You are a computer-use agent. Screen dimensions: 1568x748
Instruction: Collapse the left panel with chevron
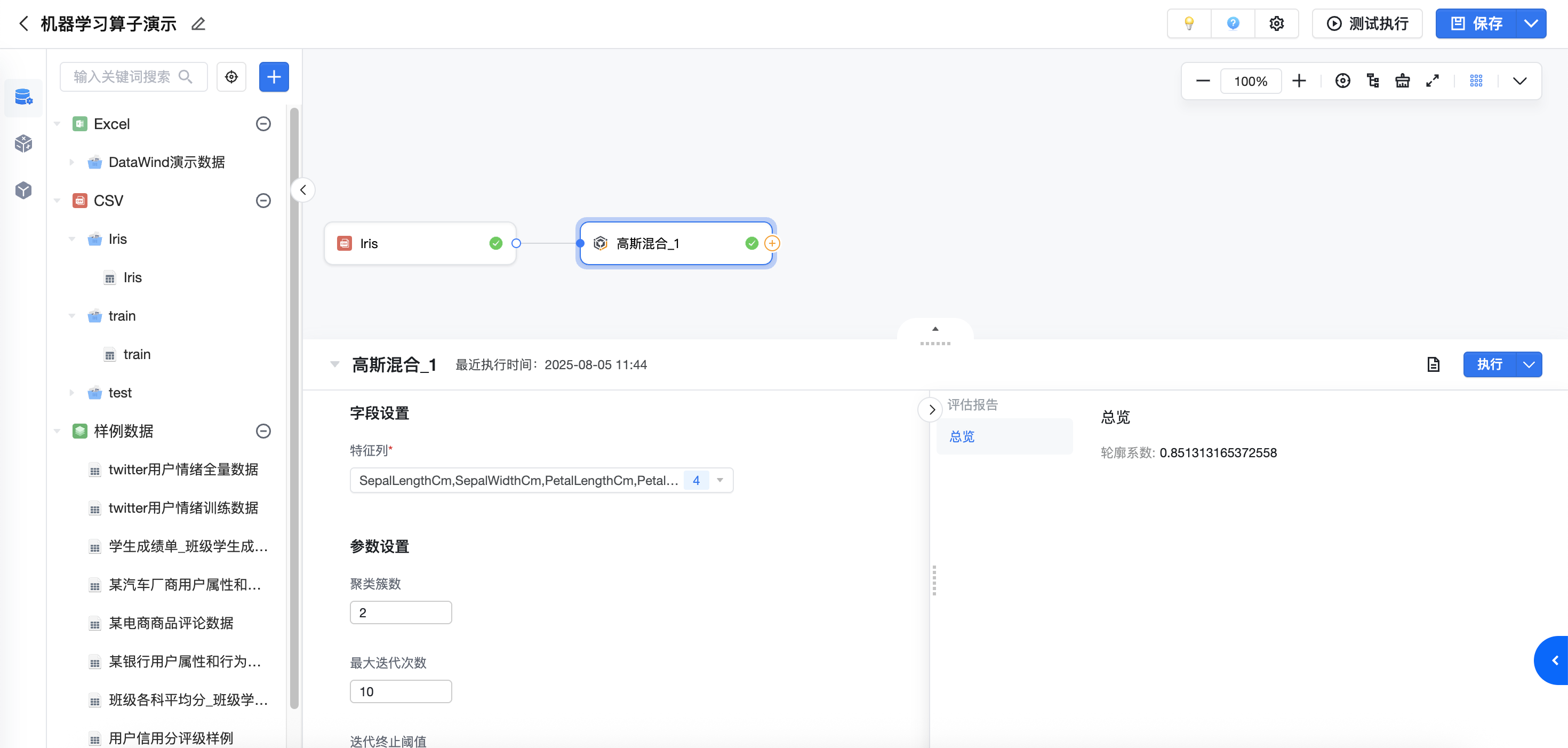pyautogui.click(x=303, y=190)
